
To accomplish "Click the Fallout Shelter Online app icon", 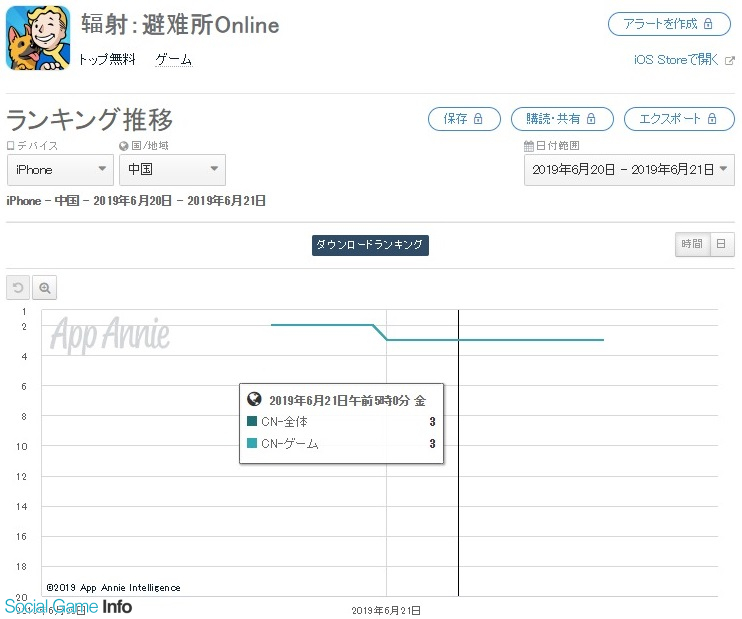I will pos(38,38).
